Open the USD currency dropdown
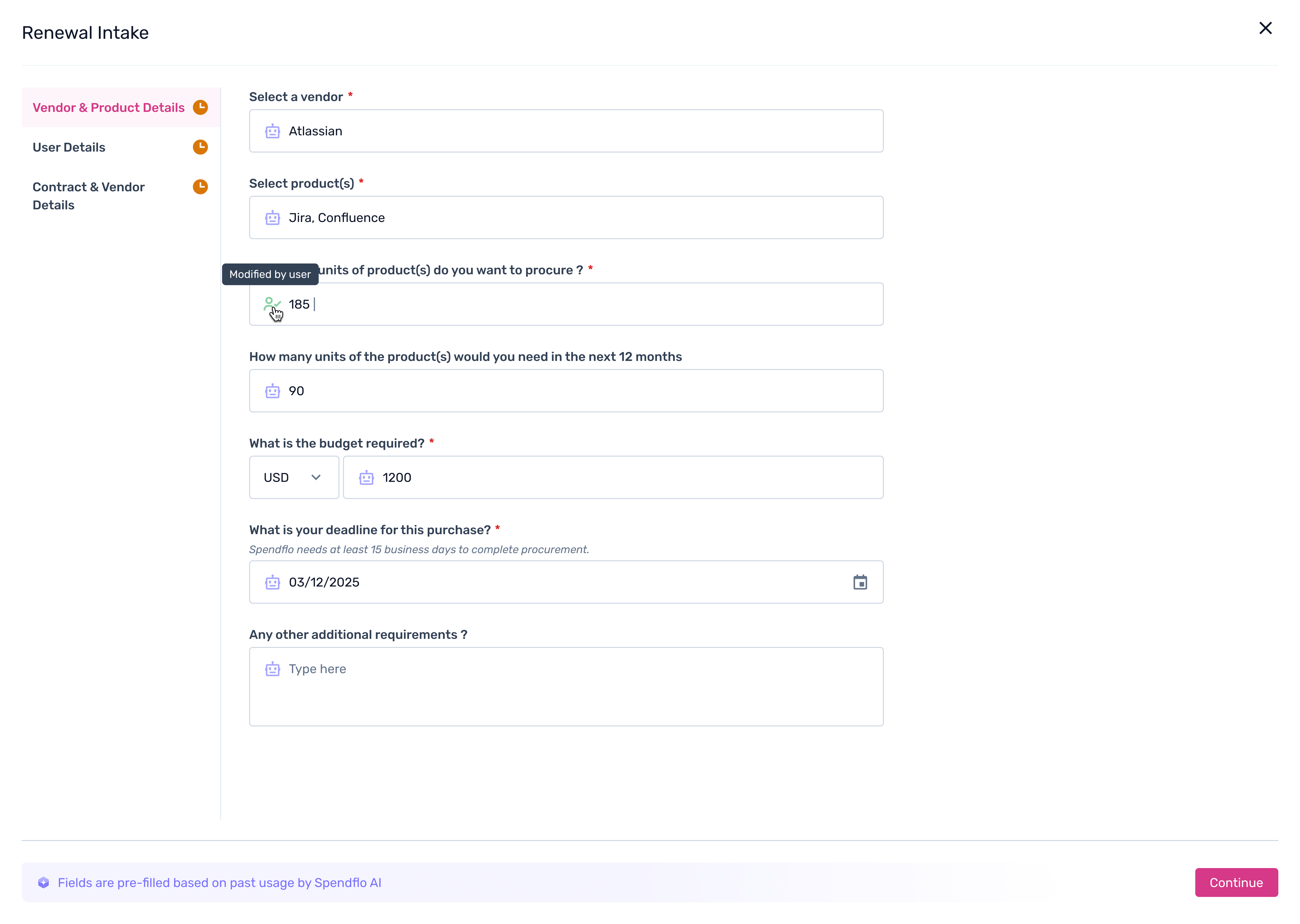 [x=294, y=477]
